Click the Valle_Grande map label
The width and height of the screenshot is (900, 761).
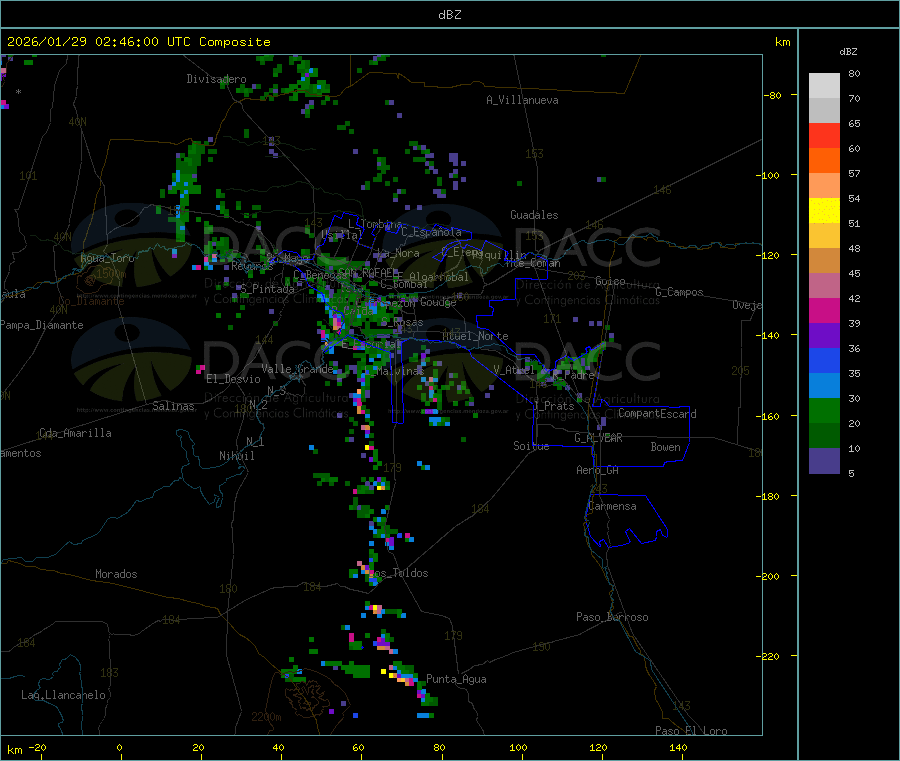click(297, 368)
